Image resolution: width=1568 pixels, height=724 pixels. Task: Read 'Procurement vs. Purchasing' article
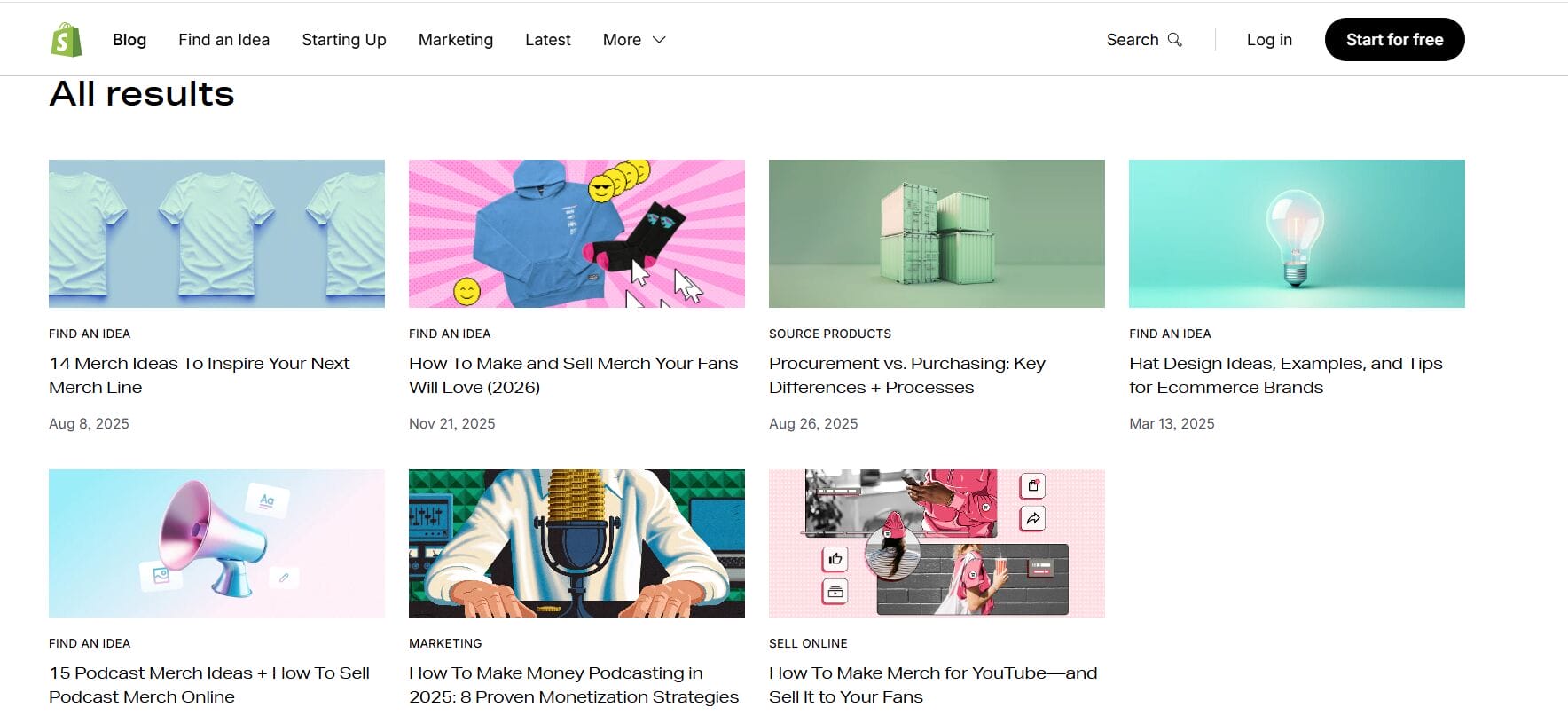pos(906,375)
